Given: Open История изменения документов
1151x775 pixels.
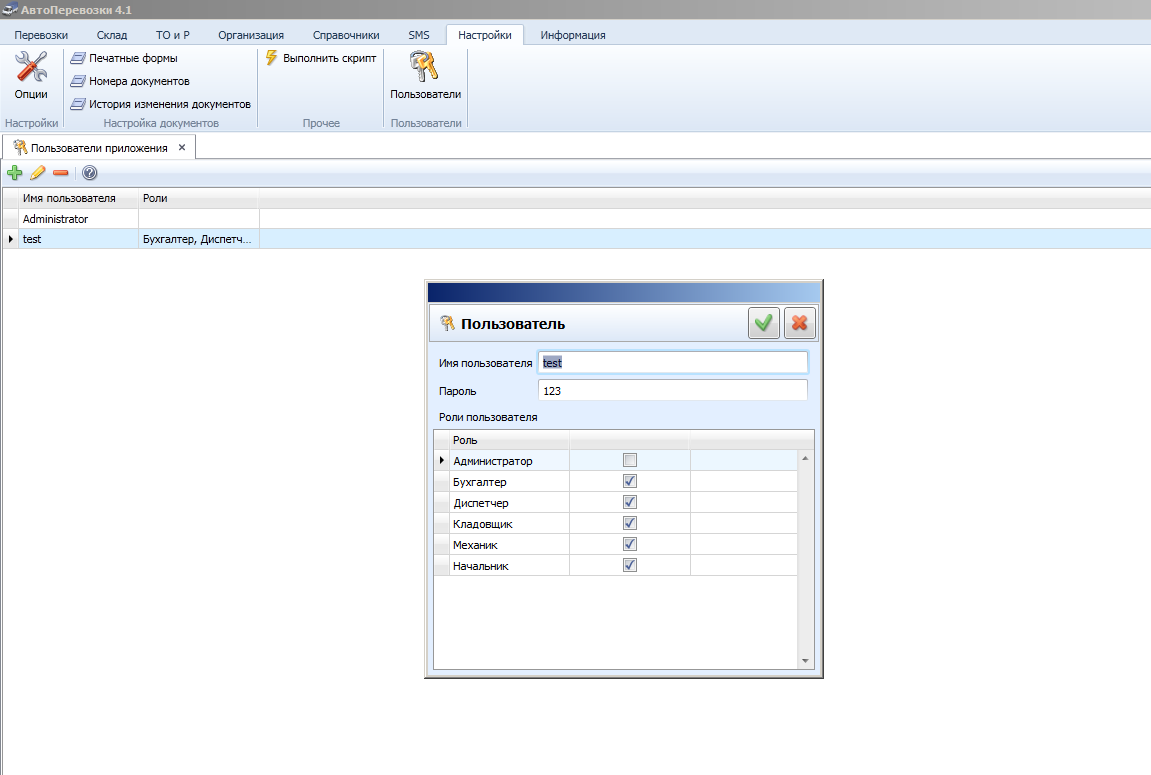Looking at the screenshot, I should pyautogui.click(x=168, y=104).
